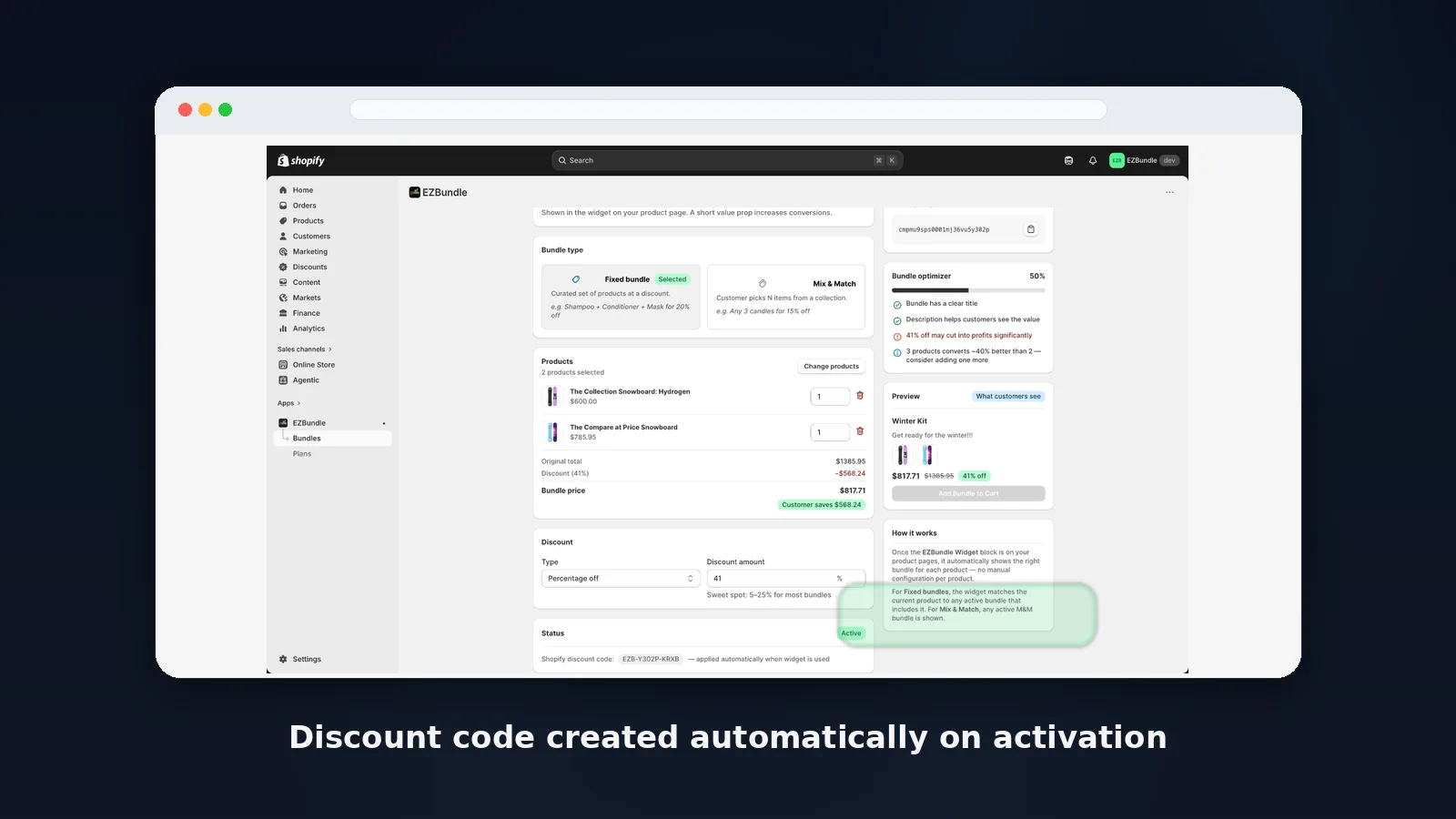Expand the Apps section
Viewport: 1456px width, 819px height.
click(288, 403)
